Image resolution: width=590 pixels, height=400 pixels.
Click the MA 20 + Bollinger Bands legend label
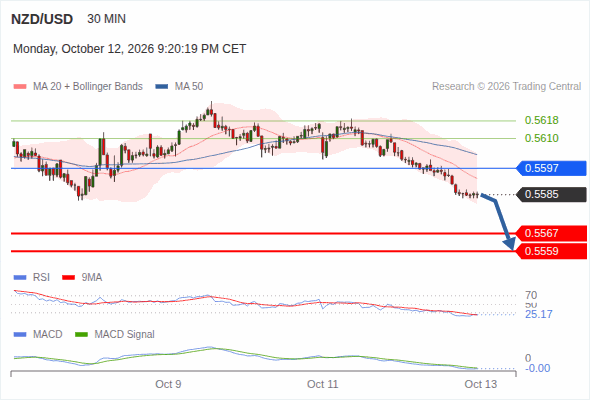click(x=88, y=87)
